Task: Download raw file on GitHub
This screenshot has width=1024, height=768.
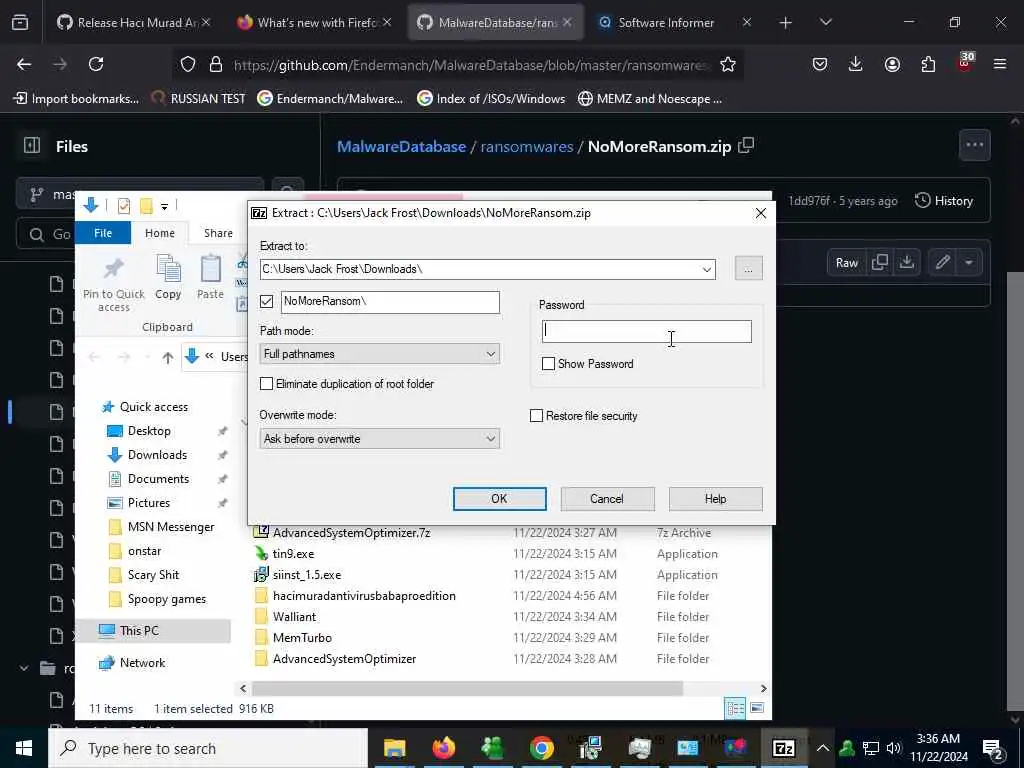Action: click(906, 263)
